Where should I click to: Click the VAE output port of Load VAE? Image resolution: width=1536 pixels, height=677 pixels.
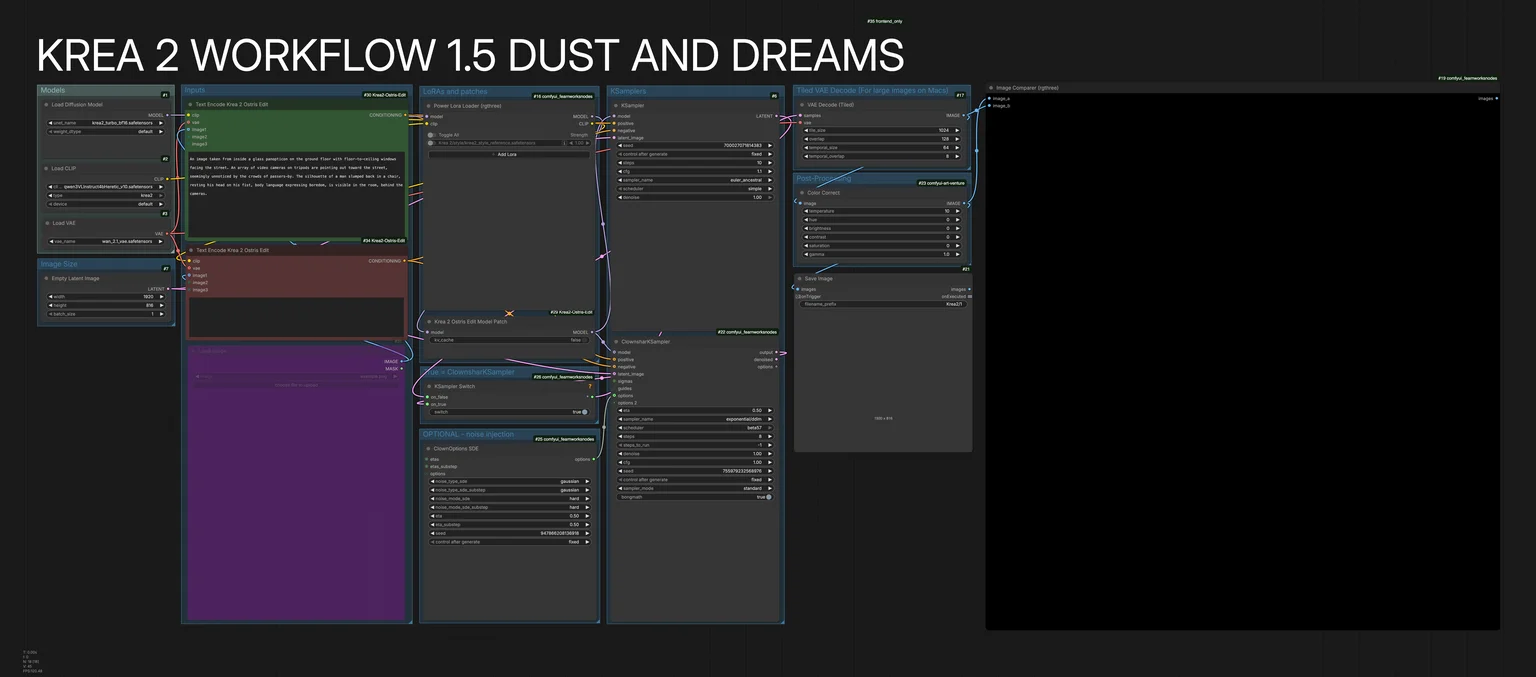(168, 234)
